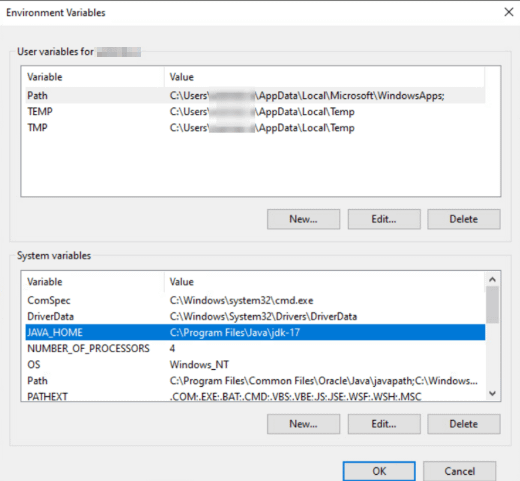
Task: Click New under system variables
Action: (x=303, y=424)
